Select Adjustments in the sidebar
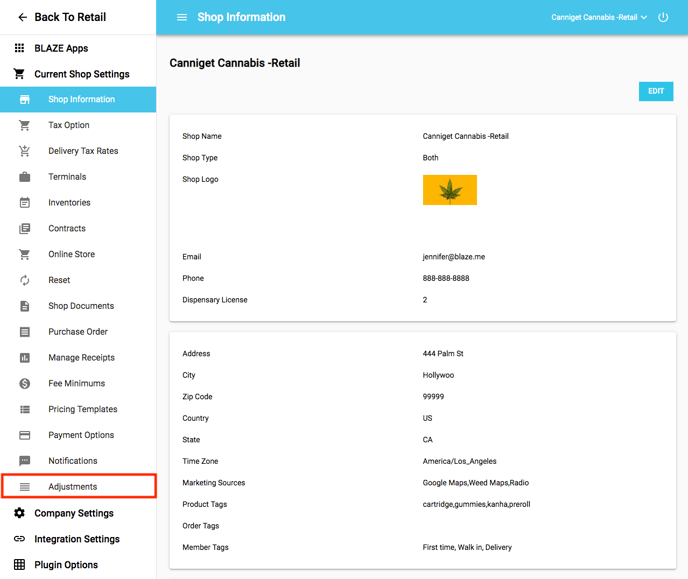This screenshot has height=579, width=688. [78, 487]
